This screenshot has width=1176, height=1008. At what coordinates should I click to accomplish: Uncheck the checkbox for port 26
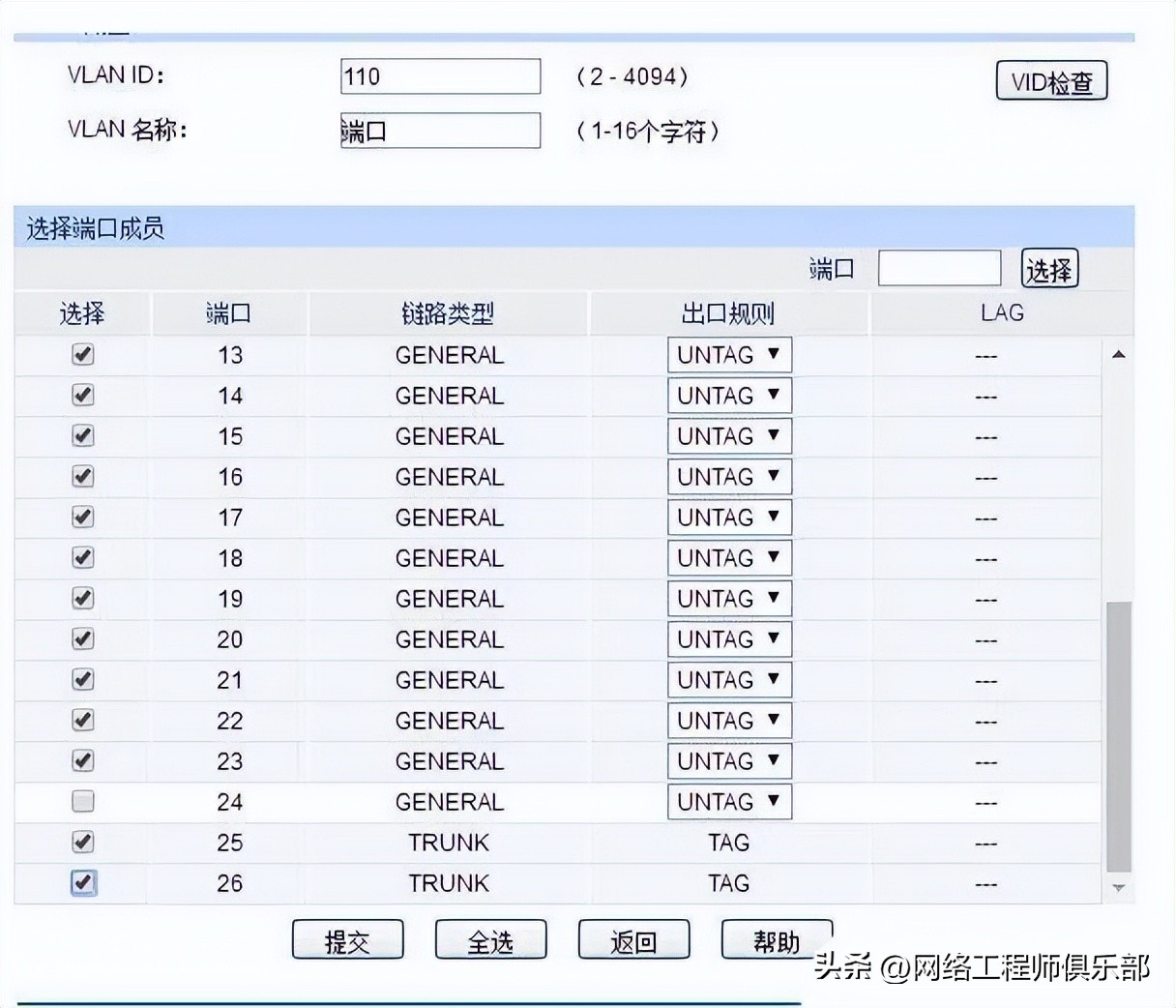coord(82,882)
